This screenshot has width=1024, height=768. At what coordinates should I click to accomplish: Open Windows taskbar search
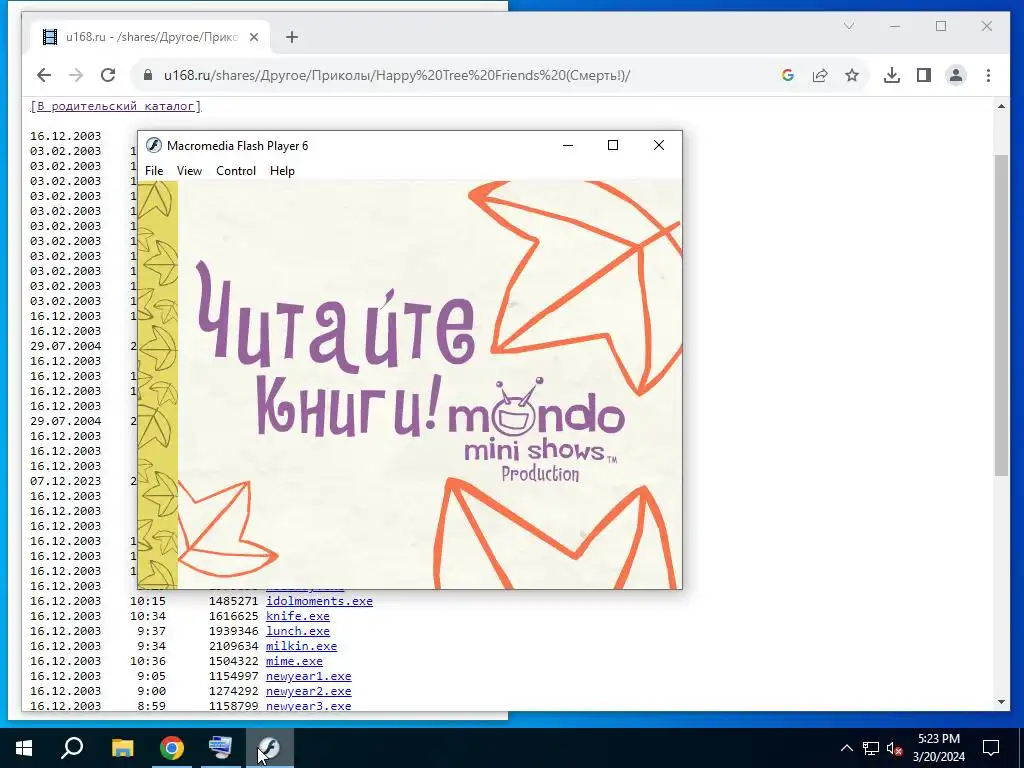pyautogui.click(x=72, y=748)
